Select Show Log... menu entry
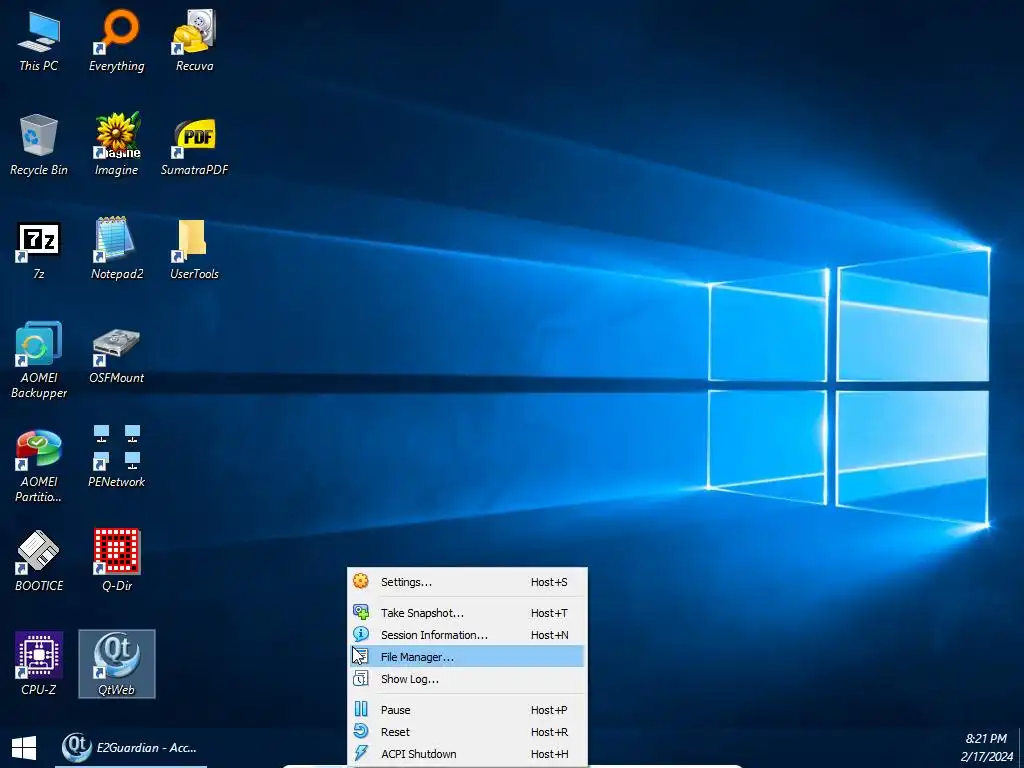This screenshot has width=1024, height=768. 467,679
